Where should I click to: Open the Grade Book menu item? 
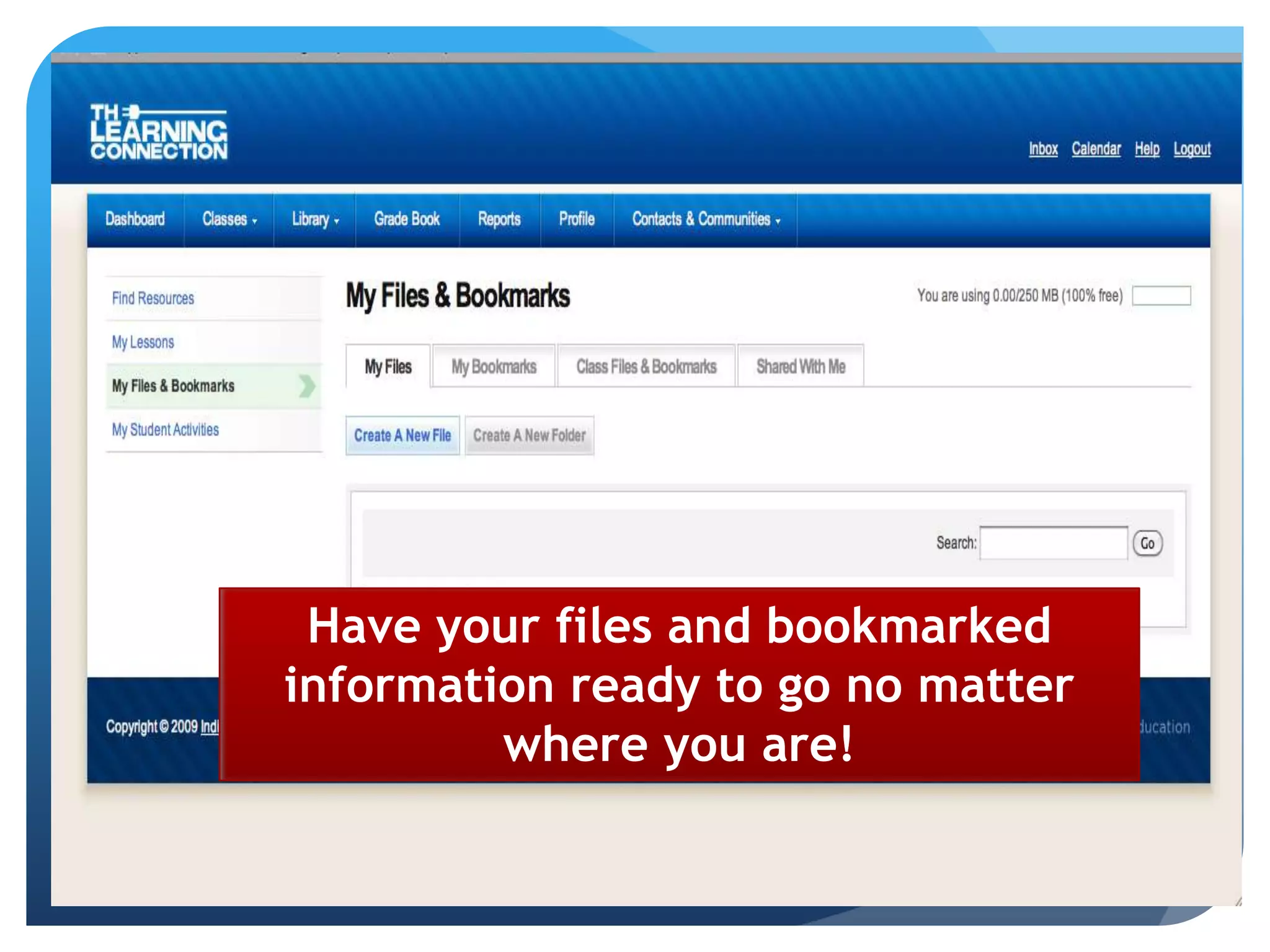(x=407, y=219)
